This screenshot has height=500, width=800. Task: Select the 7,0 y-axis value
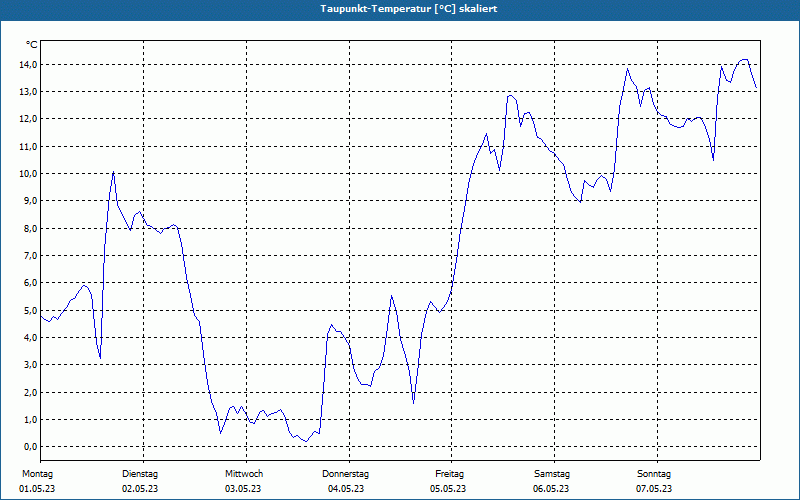click(x=30, y=256)
